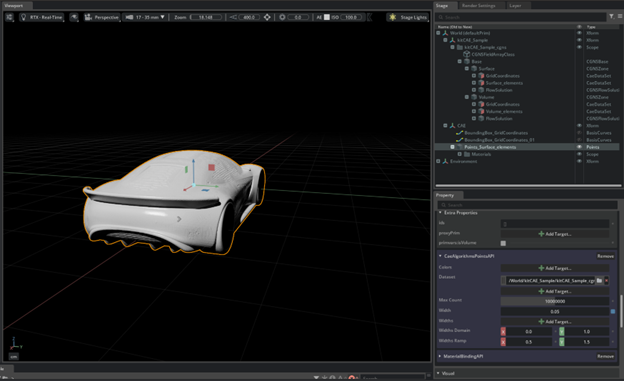Hide the Points_Surface_elements prim

click(x=579, y=147)
